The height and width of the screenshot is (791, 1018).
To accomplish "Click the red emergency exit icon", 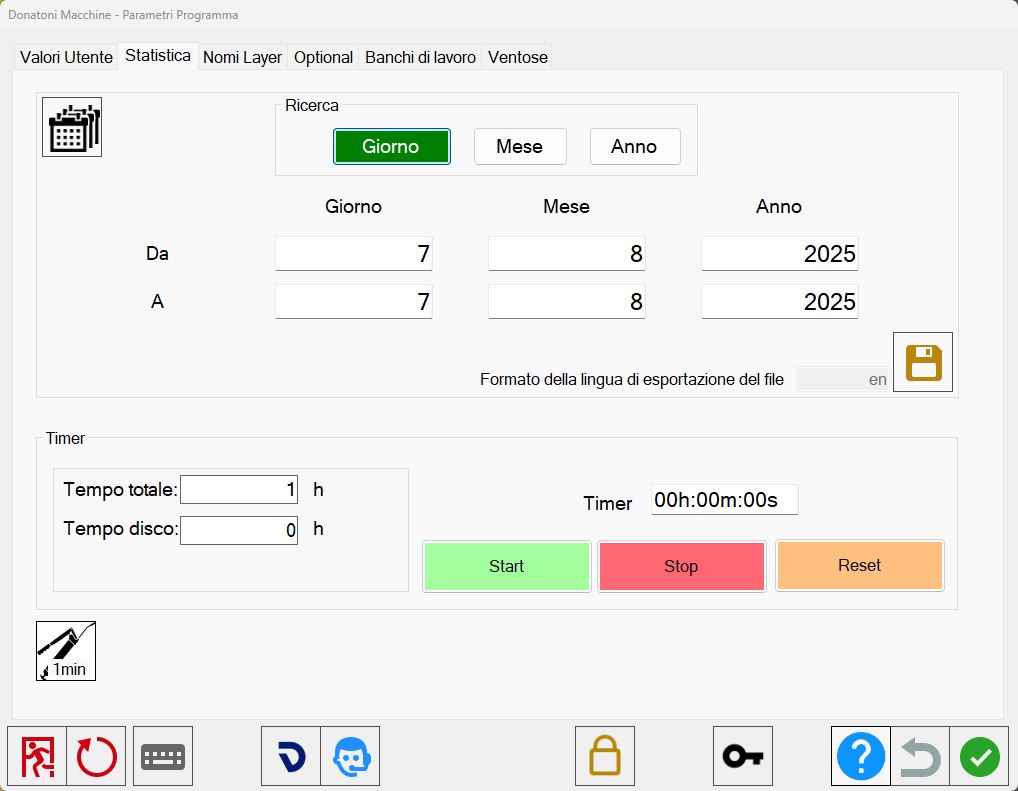I will [37, 756].
